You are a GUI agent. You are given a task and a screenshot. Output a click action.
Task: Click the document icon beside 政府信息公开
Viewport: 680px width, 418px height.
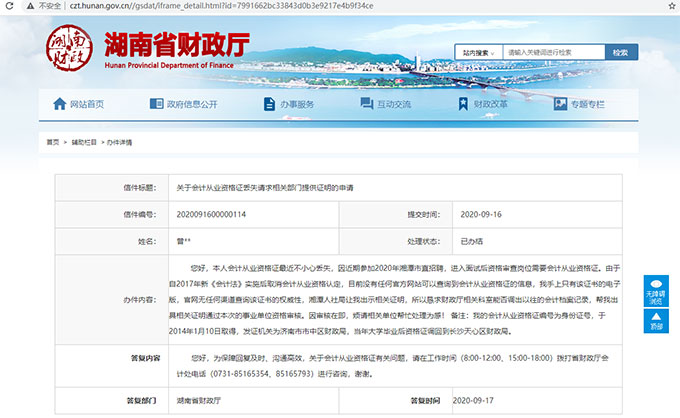pyautogui.click(x=155, y=104)
